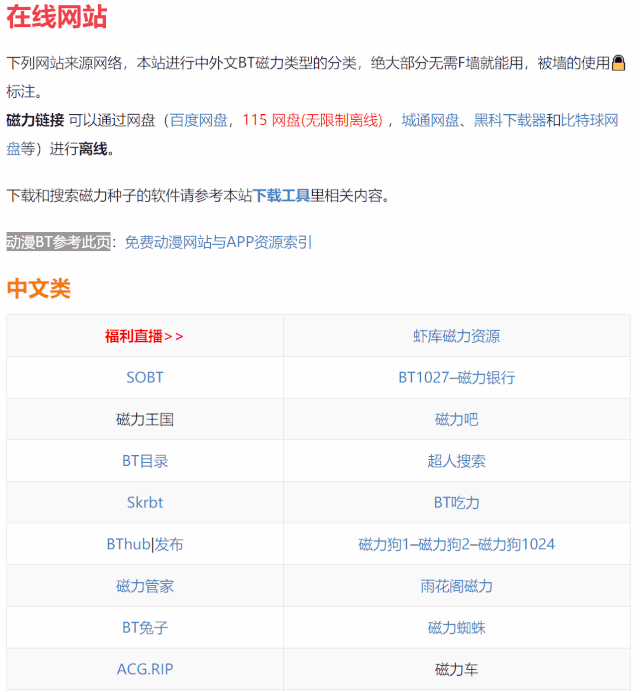
Task: Click the bold 磁力链接 text
Action: click(x=35, y=120)
